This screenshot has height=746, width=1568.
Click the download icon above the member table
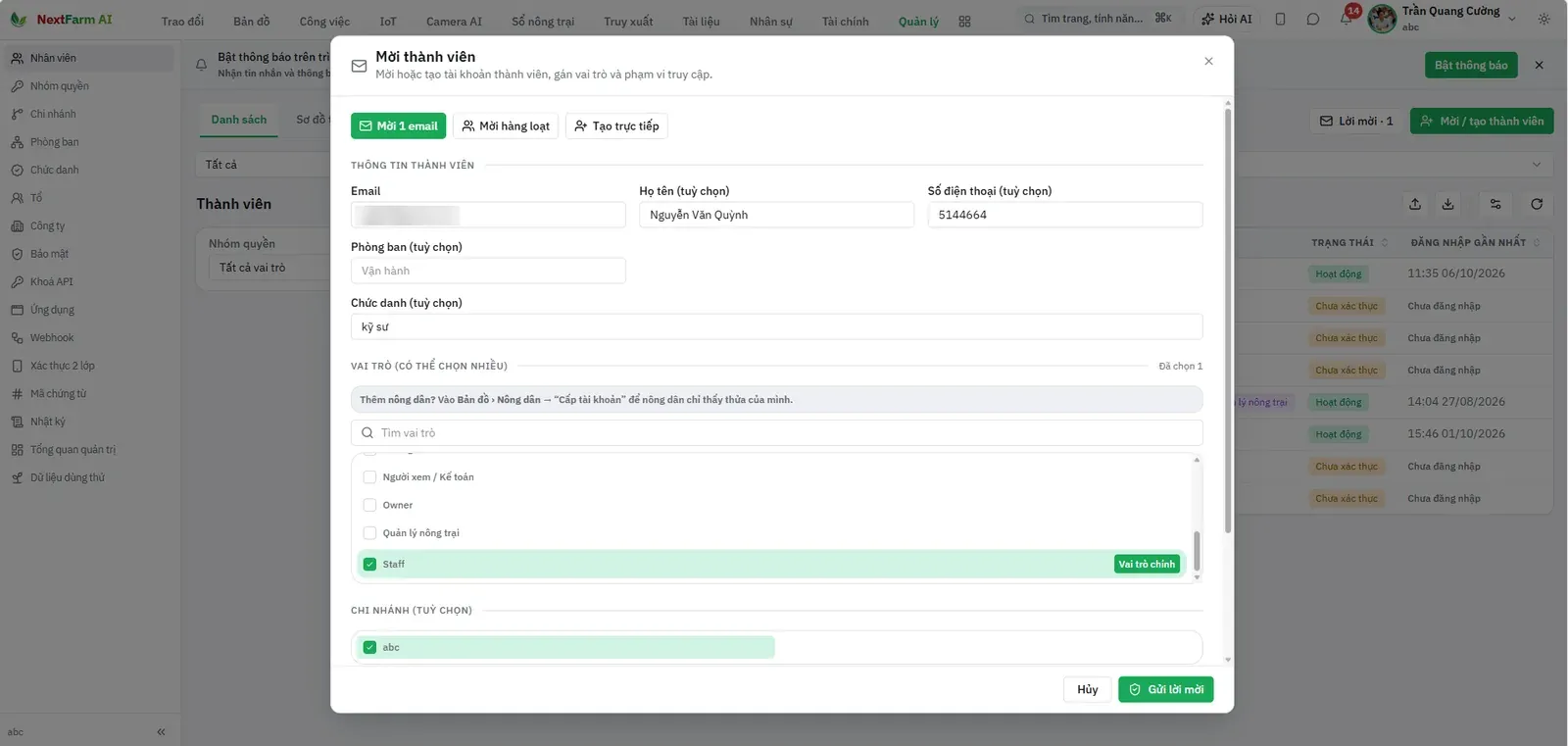tap(1447, 204)
